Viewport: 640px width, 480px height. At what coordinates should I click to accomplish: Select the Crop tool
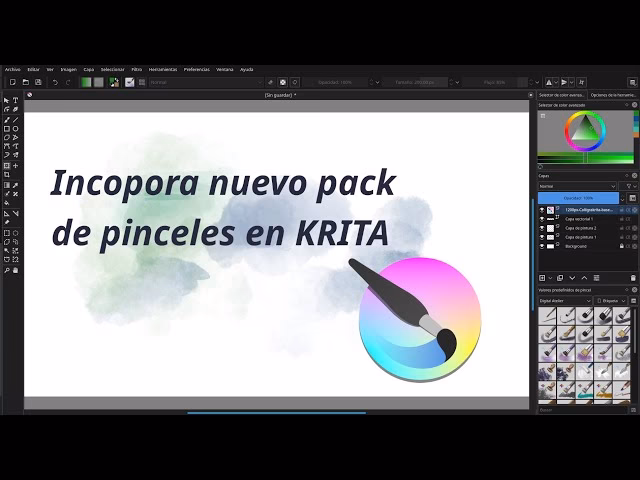coord(7,175)
